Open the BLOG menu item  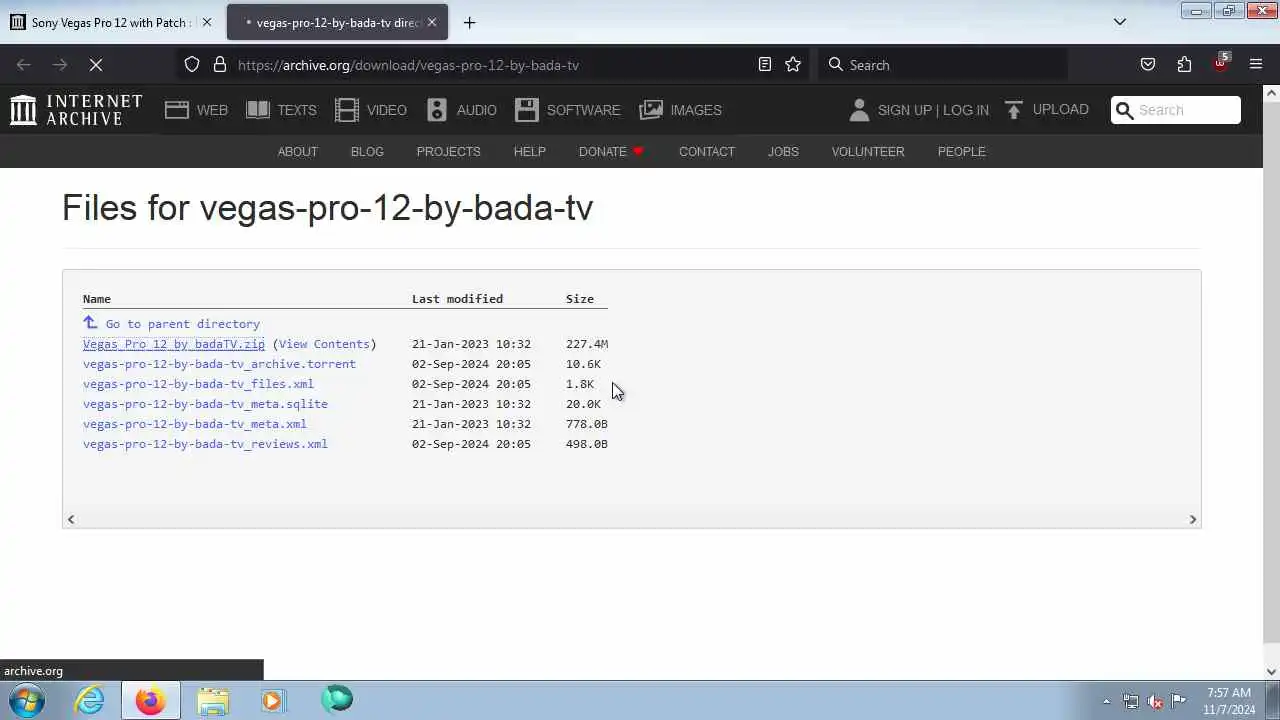click(367, 152)
